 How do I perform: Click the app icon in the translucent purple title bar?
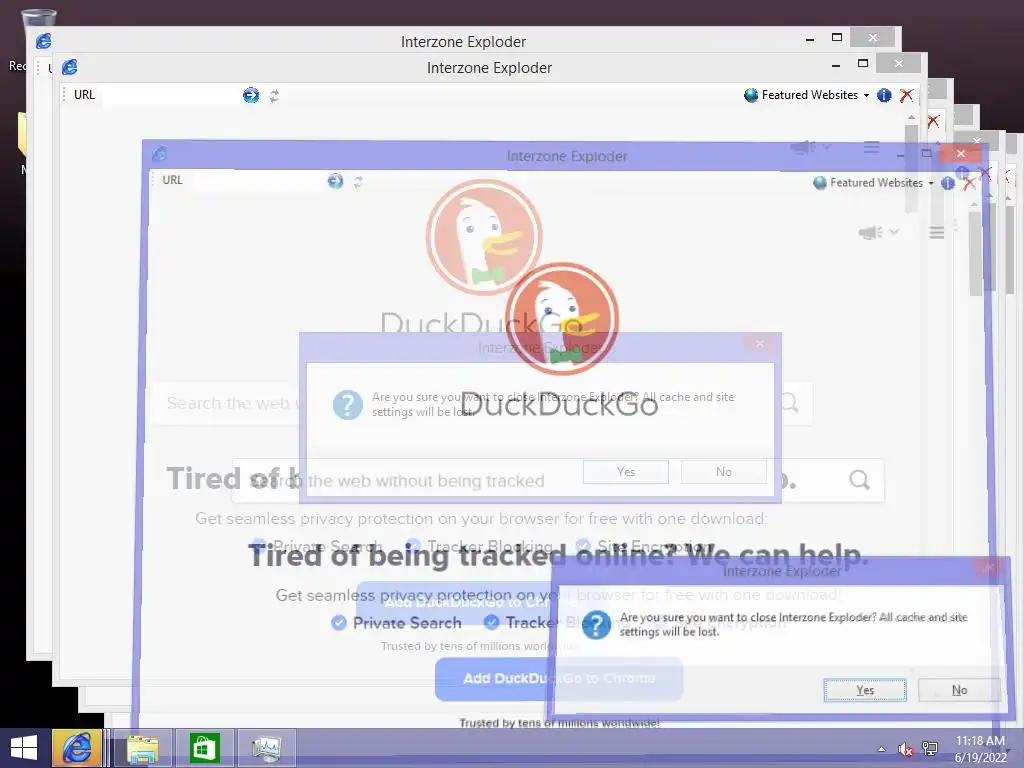click(x=159, y=154)
